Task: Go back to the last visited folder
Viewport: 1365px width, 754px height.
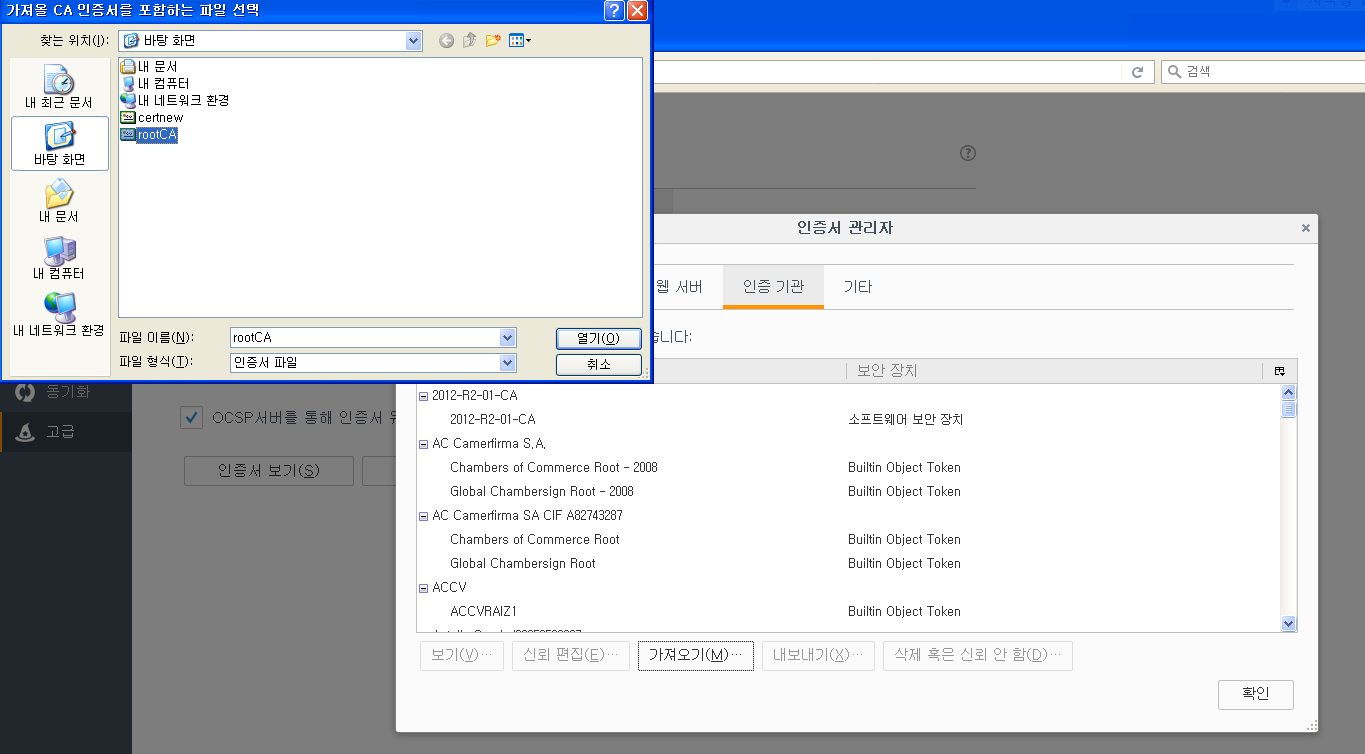Action: [x=446, y=41]
